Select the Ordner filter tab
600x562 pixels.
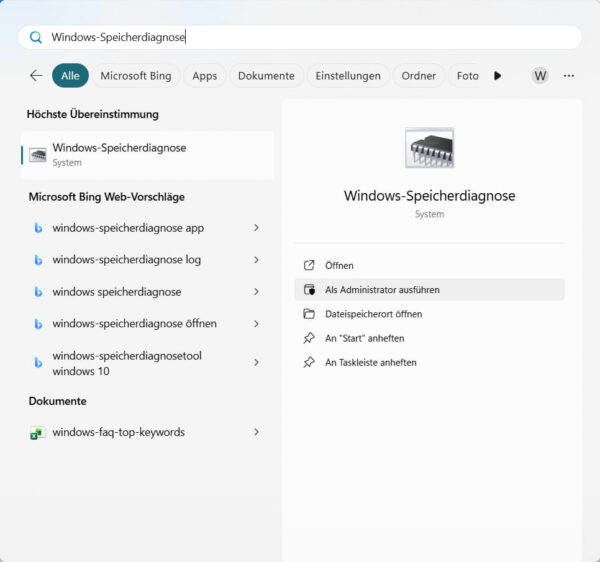tap(419, 75)
